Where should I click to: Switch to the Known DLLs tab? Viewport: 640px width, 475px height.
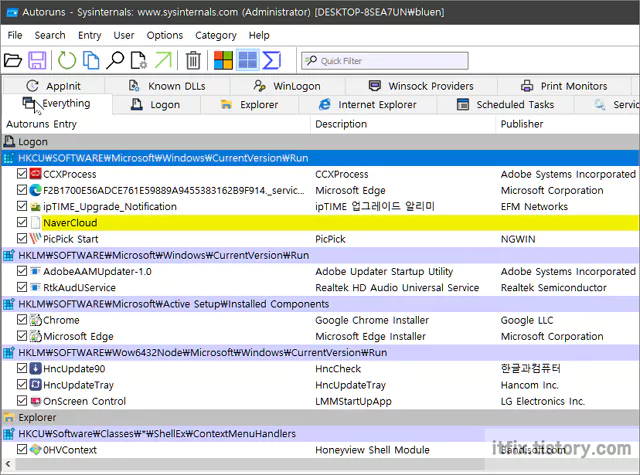pos(167,86)
